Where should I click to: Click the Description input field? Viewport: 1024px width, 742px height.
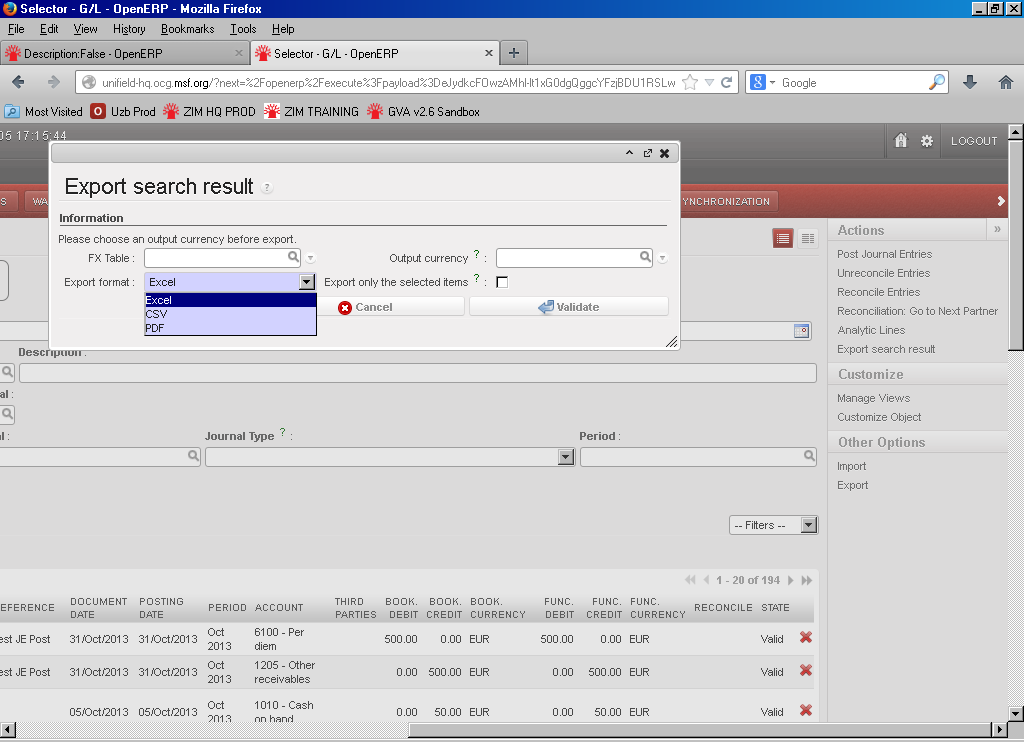417,373
